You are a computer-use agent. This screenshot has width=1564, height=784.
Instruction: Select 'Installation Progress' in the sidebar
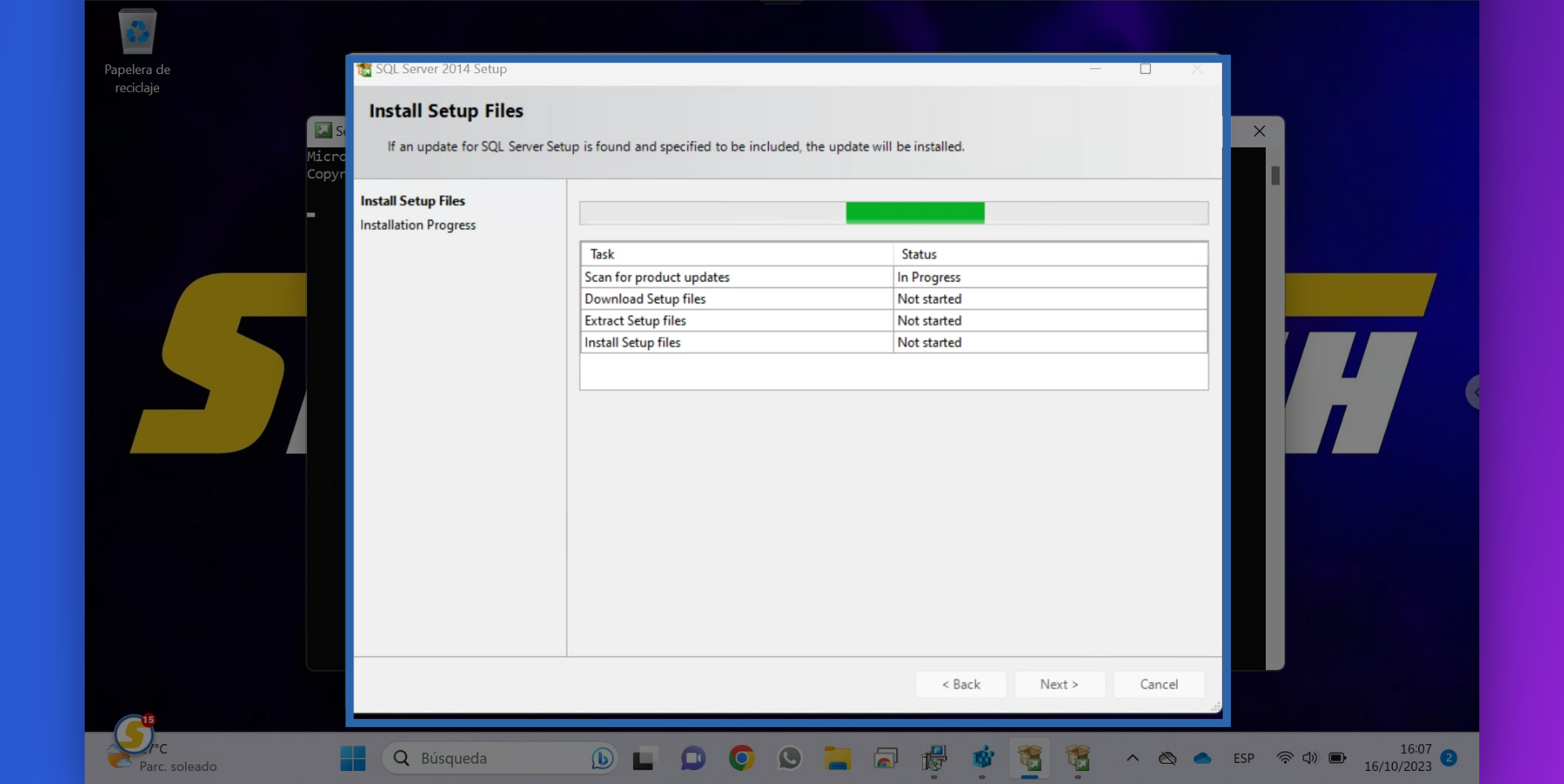pyautogui.click(x=419, y=225)
